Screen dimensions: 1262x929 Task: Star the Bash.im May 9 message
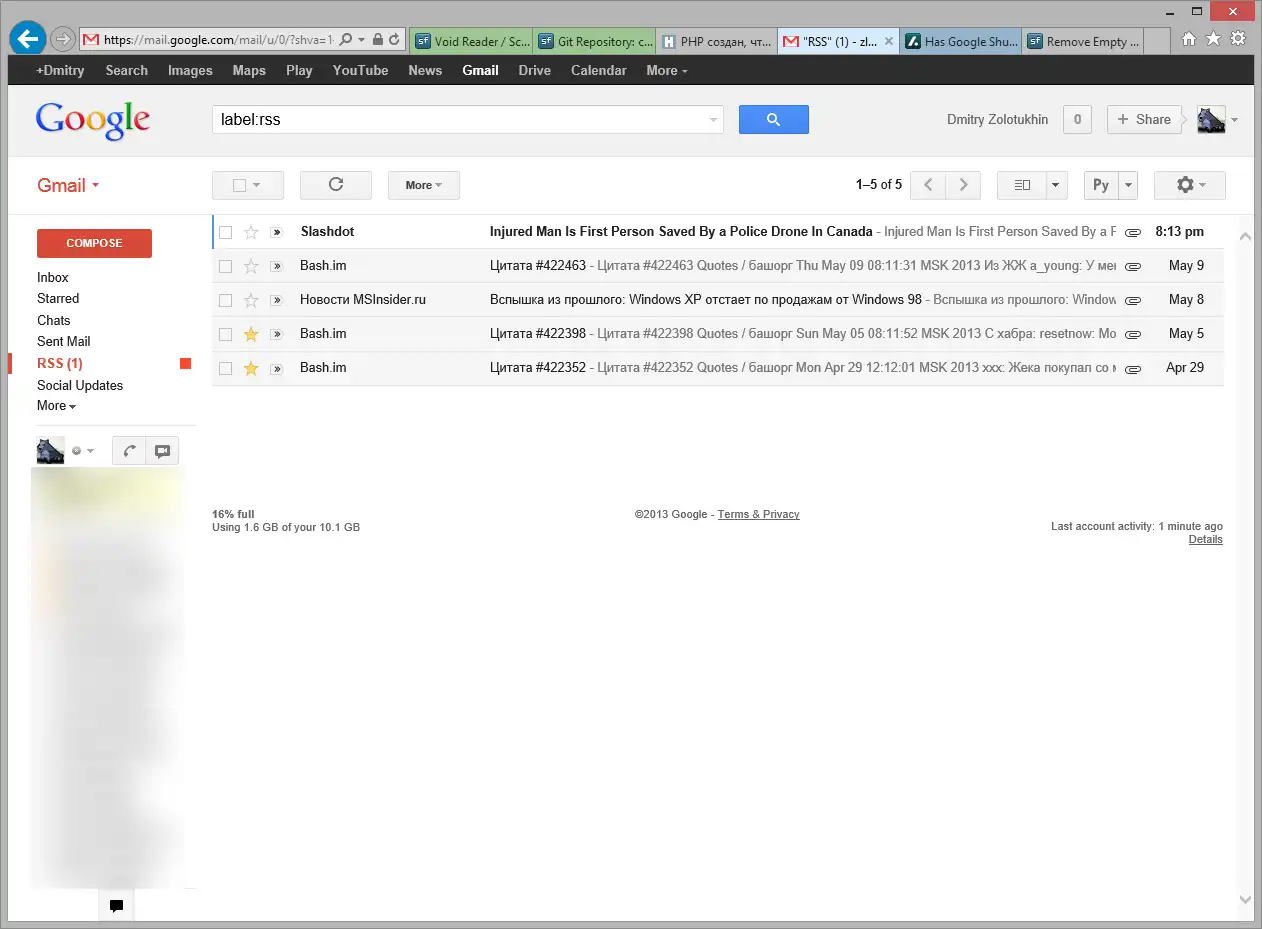click(251, 266)
